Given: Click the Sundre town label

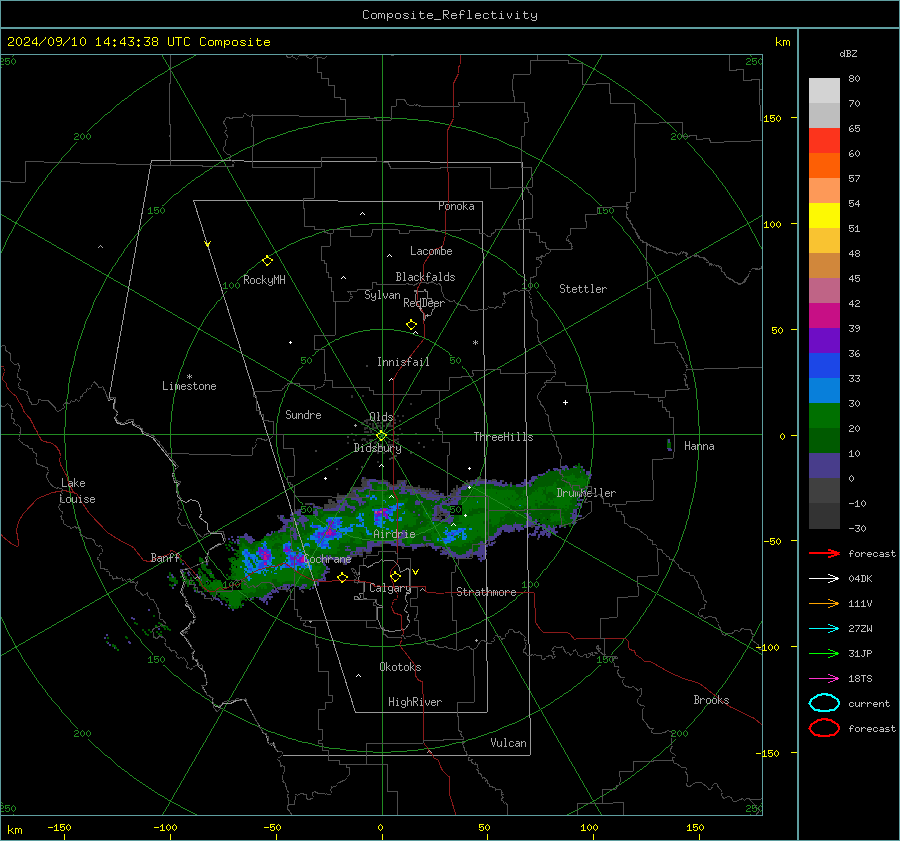Looking at the screenshot, I should tap(303, 414).
